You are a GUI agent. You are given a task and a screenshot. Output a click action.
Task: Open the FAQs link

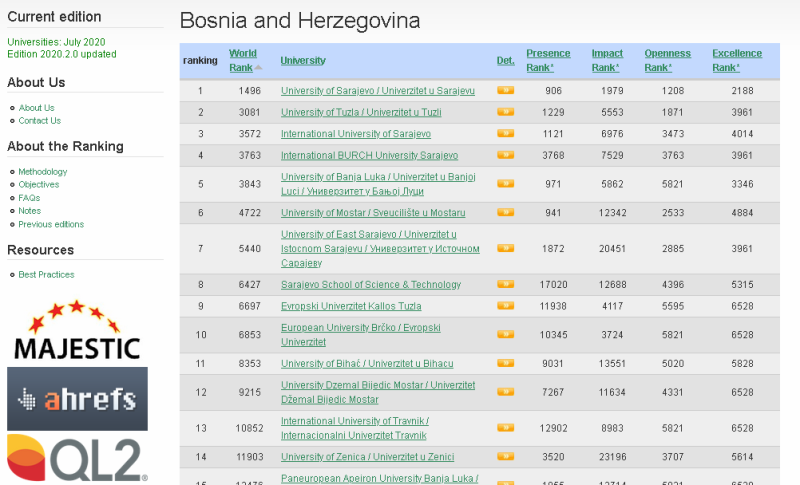click(29, 197)
